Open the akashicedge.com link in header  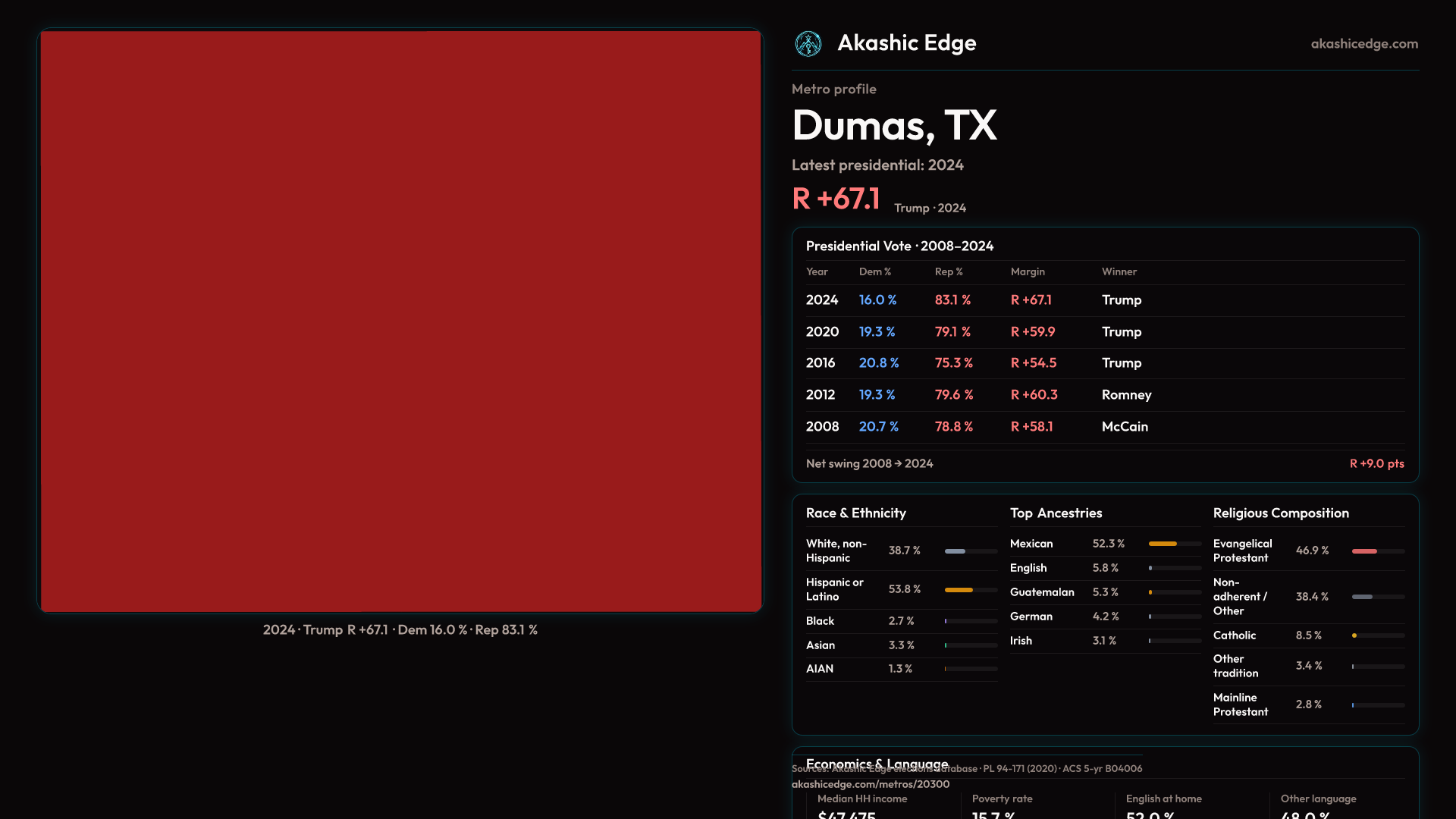click(1363, 44)
